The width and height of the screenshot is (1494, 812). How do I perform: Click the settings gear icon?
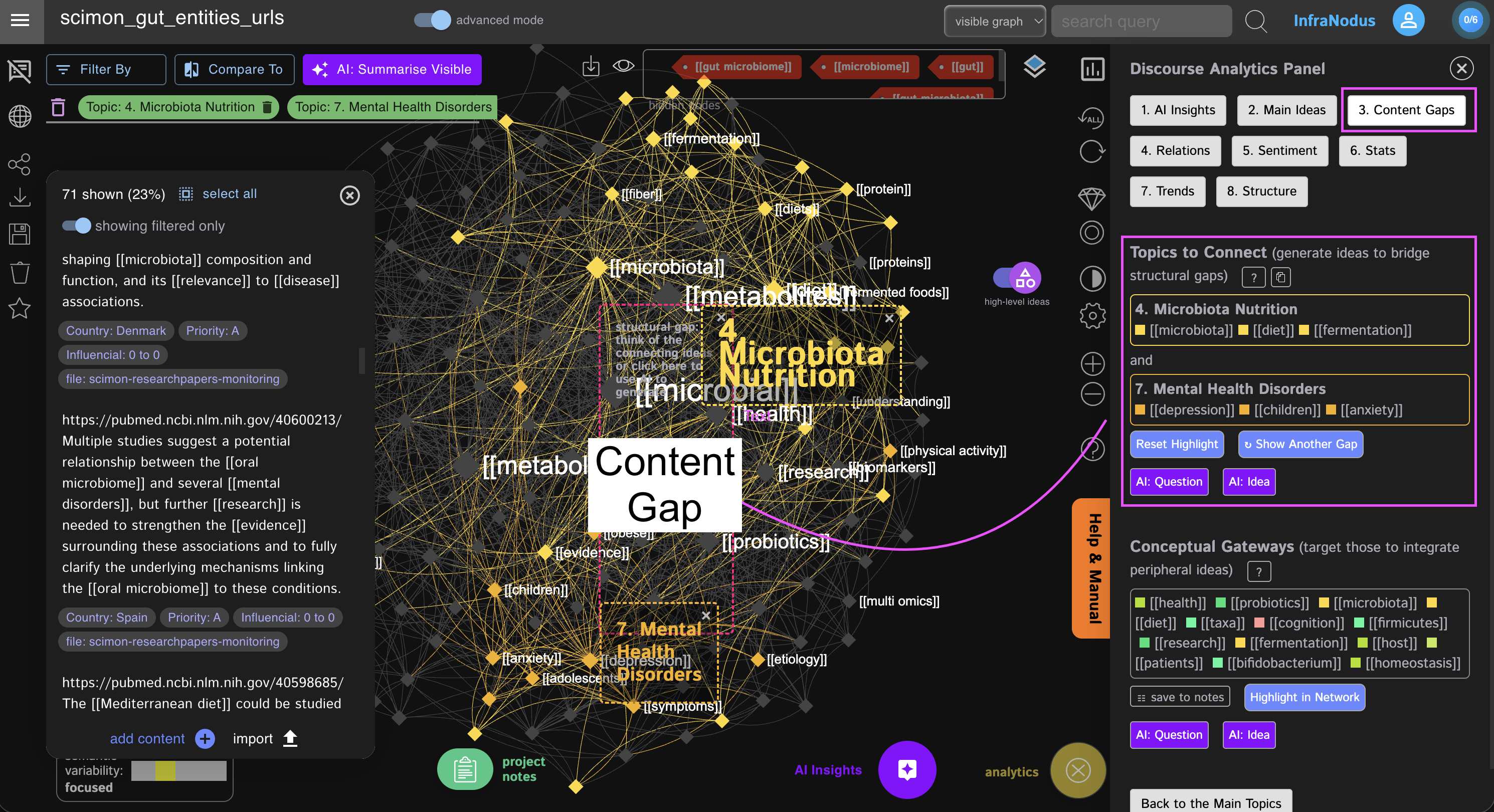1092,315
